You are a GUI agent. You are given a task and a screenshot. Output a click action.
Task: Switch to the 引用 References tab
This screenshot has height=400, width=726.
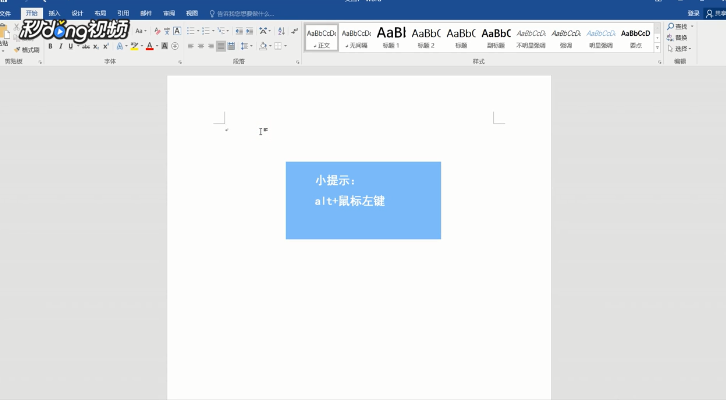click(123, 13)
